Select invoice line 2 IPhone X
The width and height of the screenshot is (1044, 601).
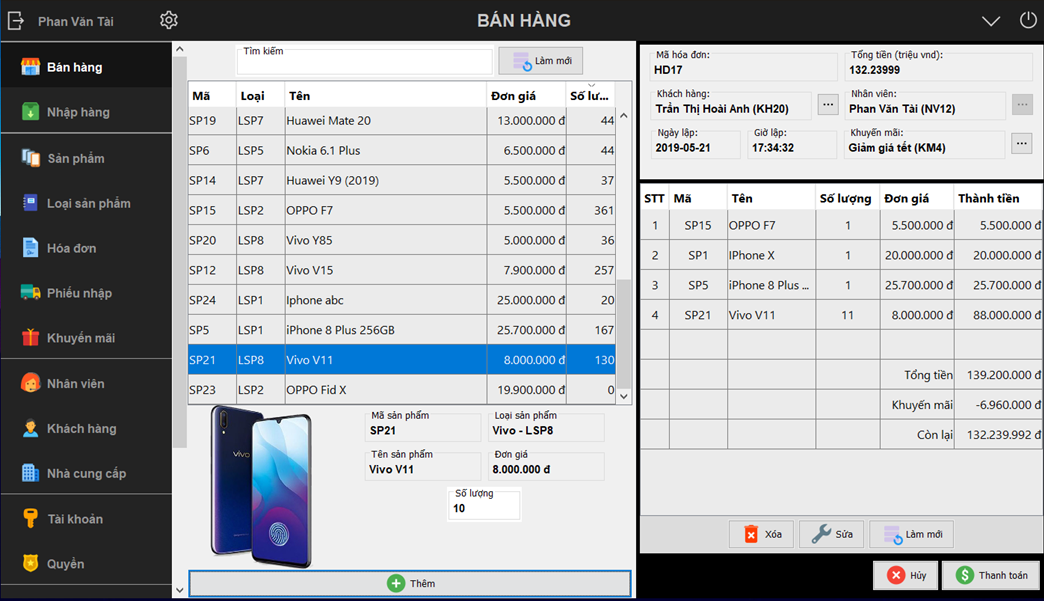click(842, 255)
